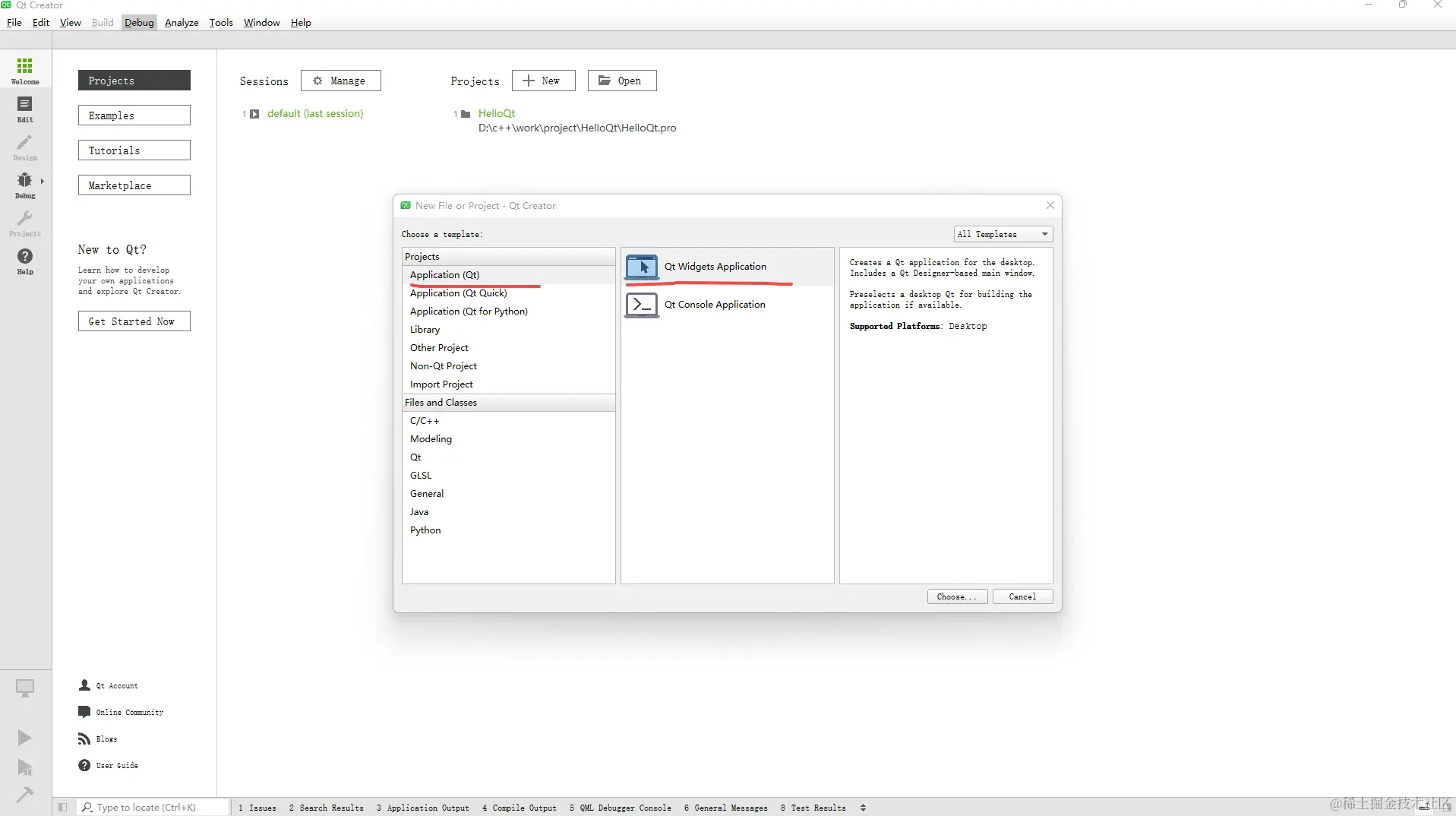Image resolution: width=1456 pixels, height=816 pixels.
Task: Expand the output panes selector arrows
Action: click(x=863, y=808)
